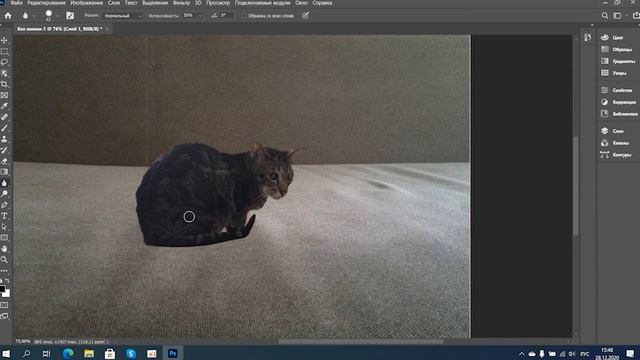Toggle Quick Mask mode
Image resolution: width=640 pixels, height=360 pixels.
click(4, 305)
